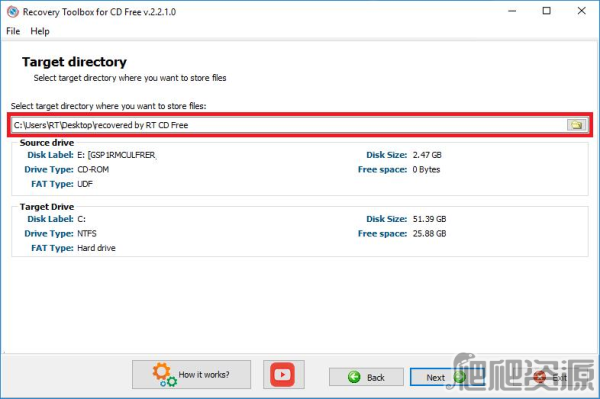This screenshot has height=399, width=600.
Task: Click the Target Drive group title
Action: pyautogui.click(x=47, y=207)
